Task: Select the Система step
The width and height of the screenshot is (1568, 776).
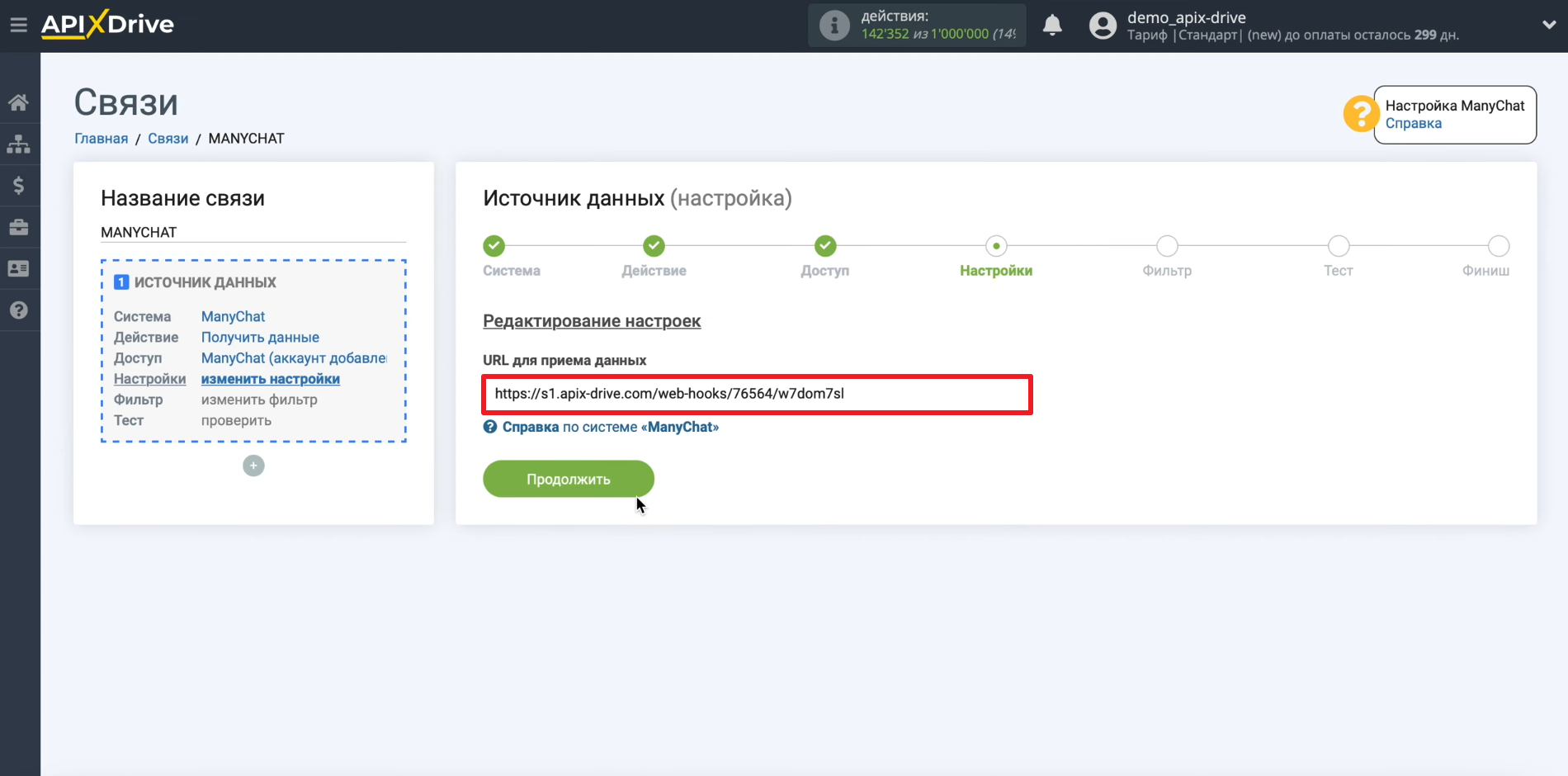Action: click(x=494, y=246)
